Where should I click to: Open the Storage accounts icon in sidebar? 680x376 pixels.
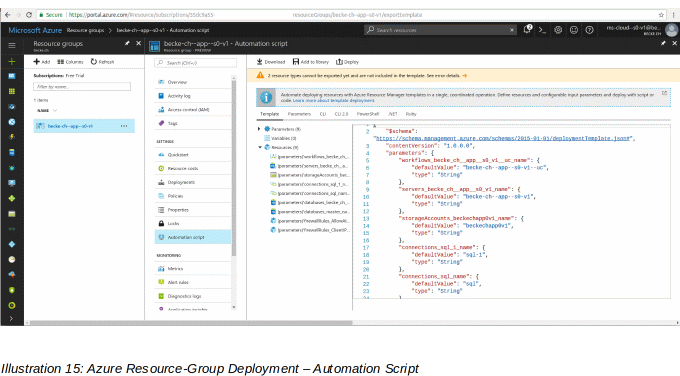pos(12,213)
